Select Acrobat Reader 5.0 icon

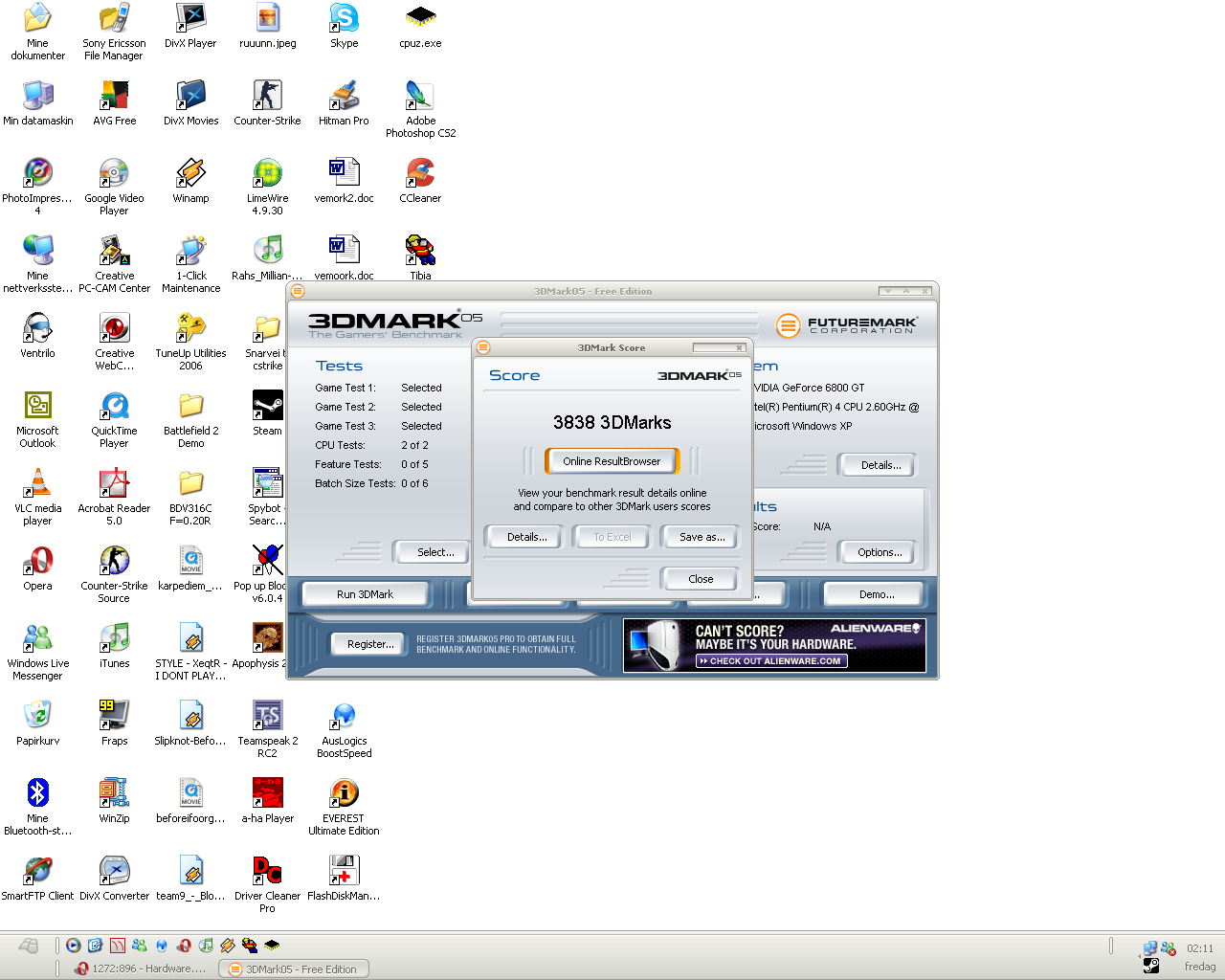114,498
